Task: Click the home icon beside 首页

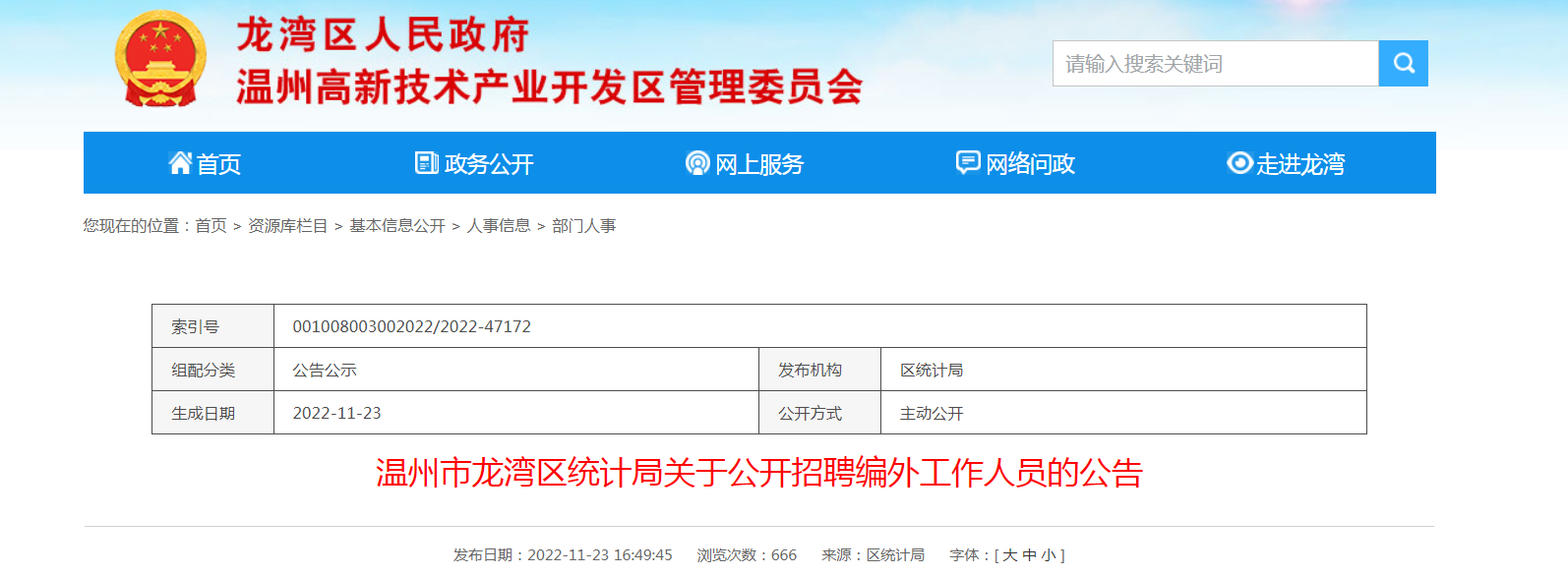Action: pyautogui.click(x=180, y=162)
